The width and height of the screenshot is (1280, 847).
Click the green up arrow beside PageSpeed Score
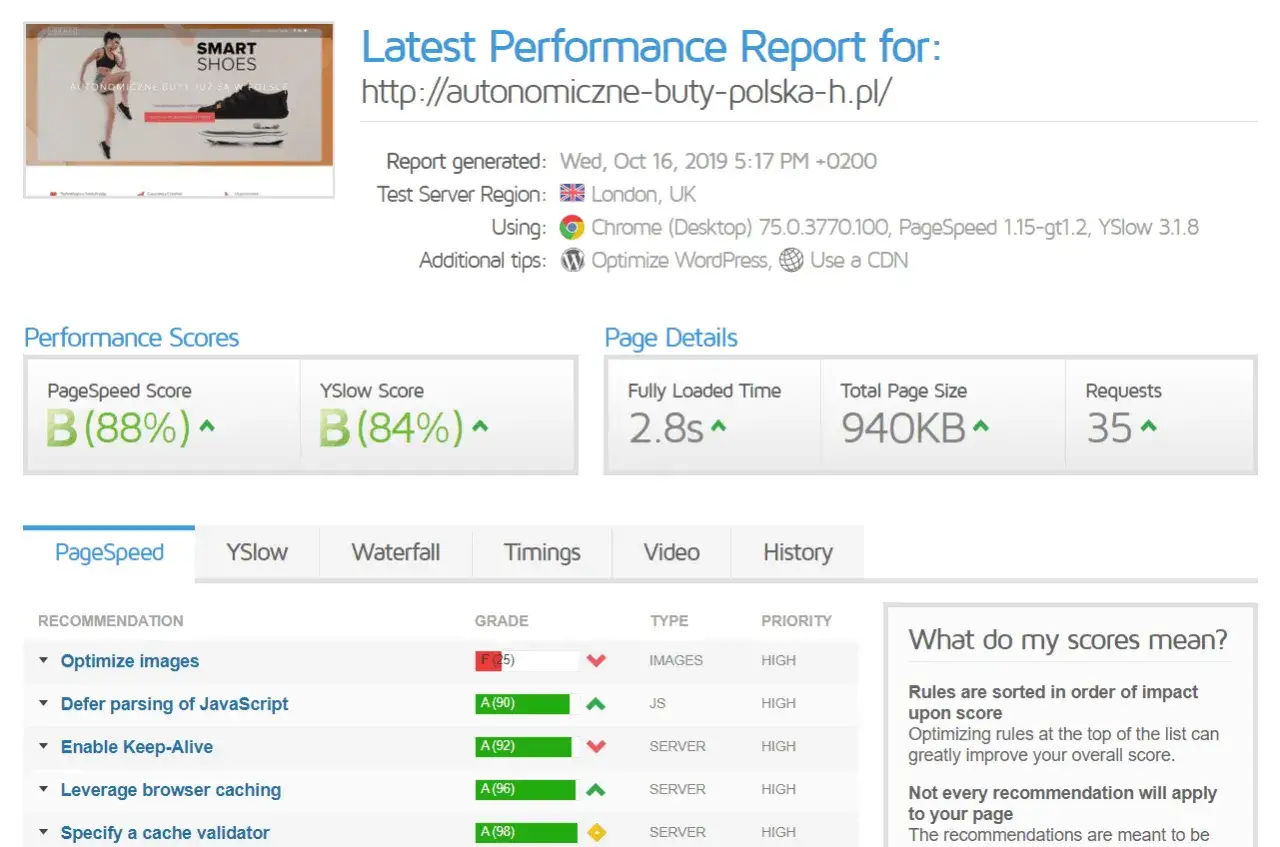[x=207, y=427]
